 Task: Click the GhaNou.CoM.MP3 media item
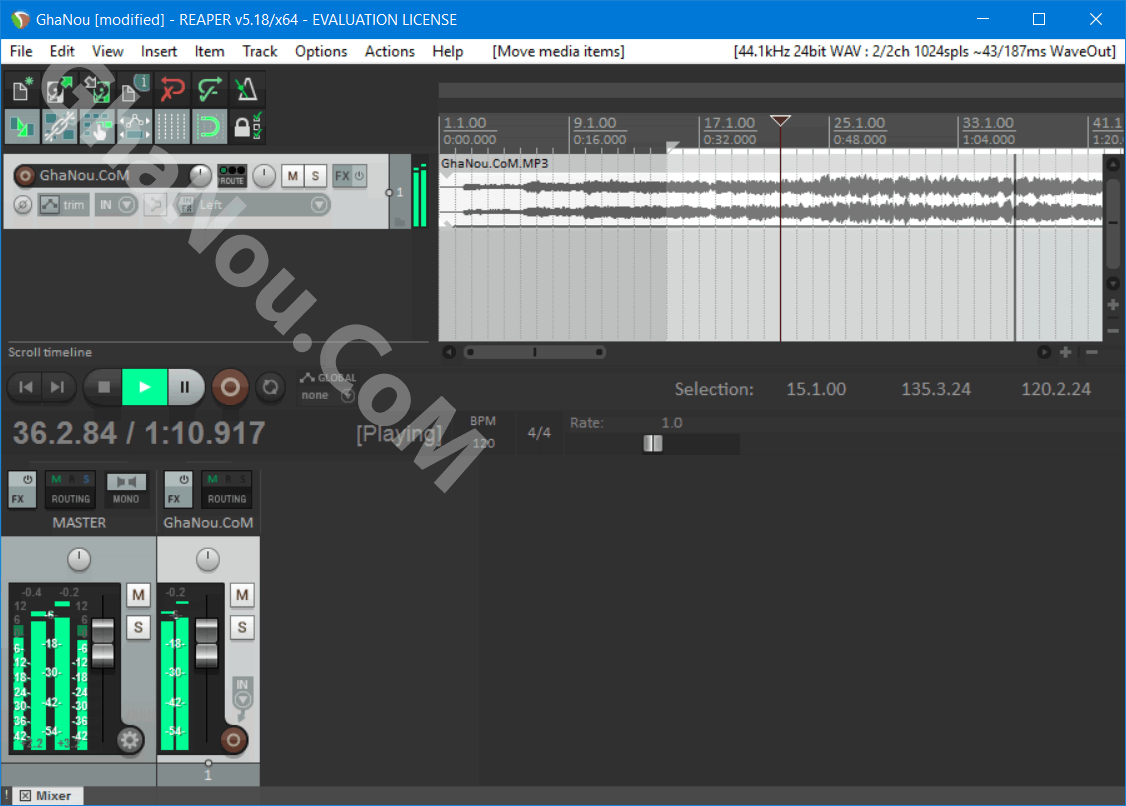click(771, 192)
